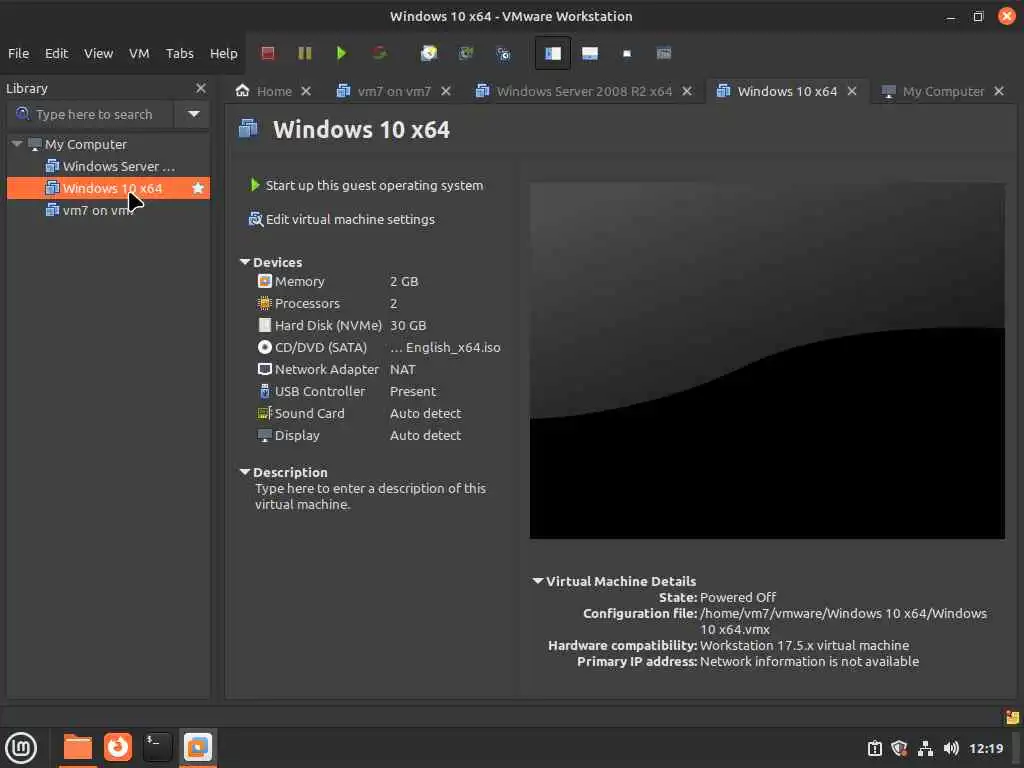
Task: Close the My Computer tab
Action: point(999,91)
